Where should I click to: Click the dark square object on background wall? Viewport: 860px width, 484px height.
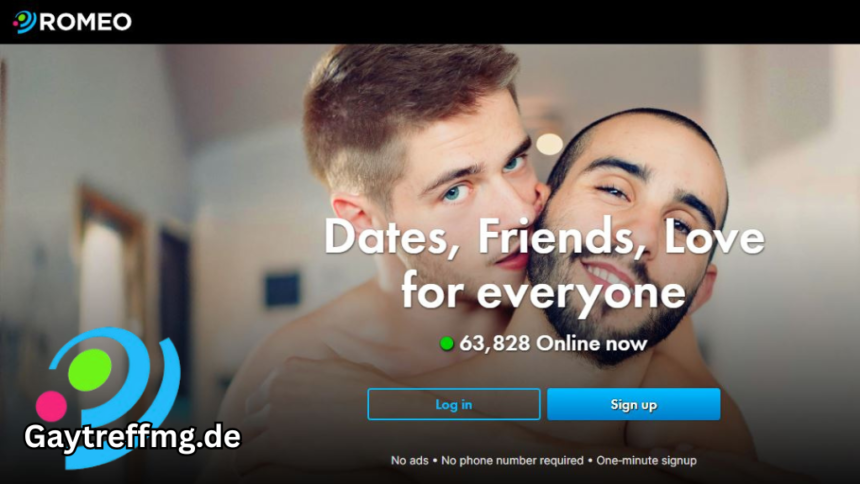point(282,289)
